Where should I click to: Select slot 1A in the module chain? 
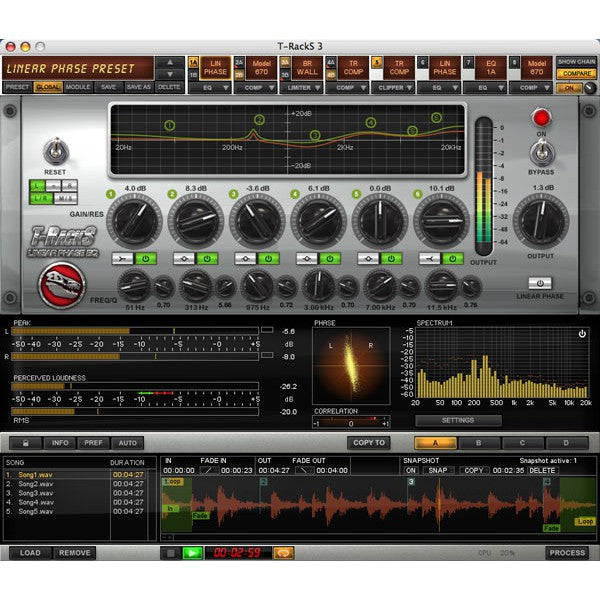pos(193,62)
